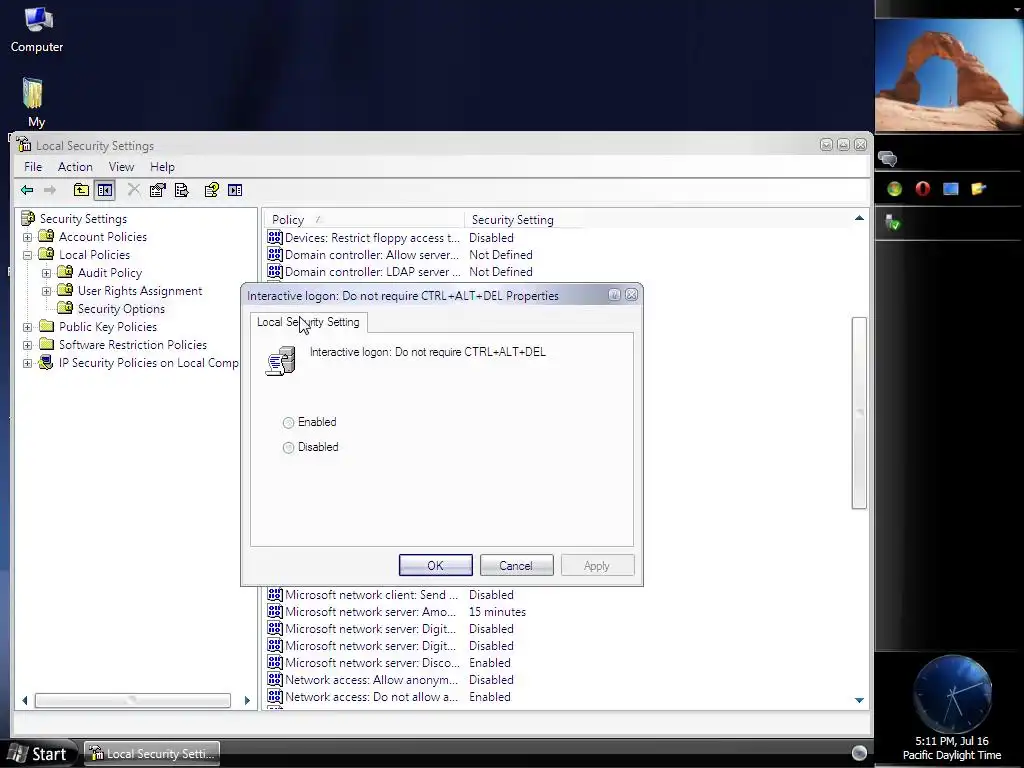Image resolution: width=1024 pixels, height=768 pixels.
Task: Select the Public Key Policies tree item
Action: tap(108, 327)
